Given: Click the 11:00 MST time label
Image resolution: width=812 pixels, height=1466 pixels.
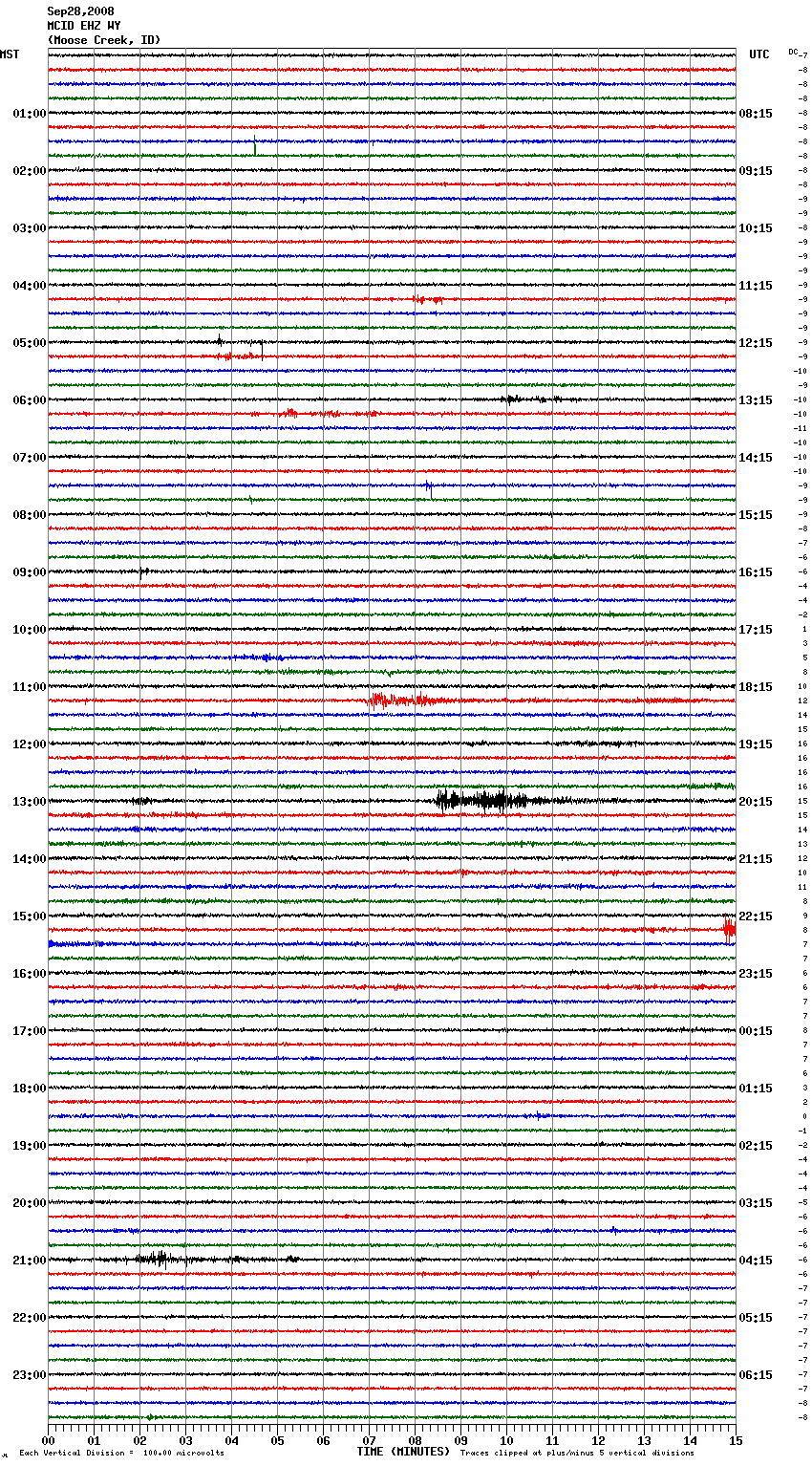Looking at the screenshot, I should [x=30, y=687].
